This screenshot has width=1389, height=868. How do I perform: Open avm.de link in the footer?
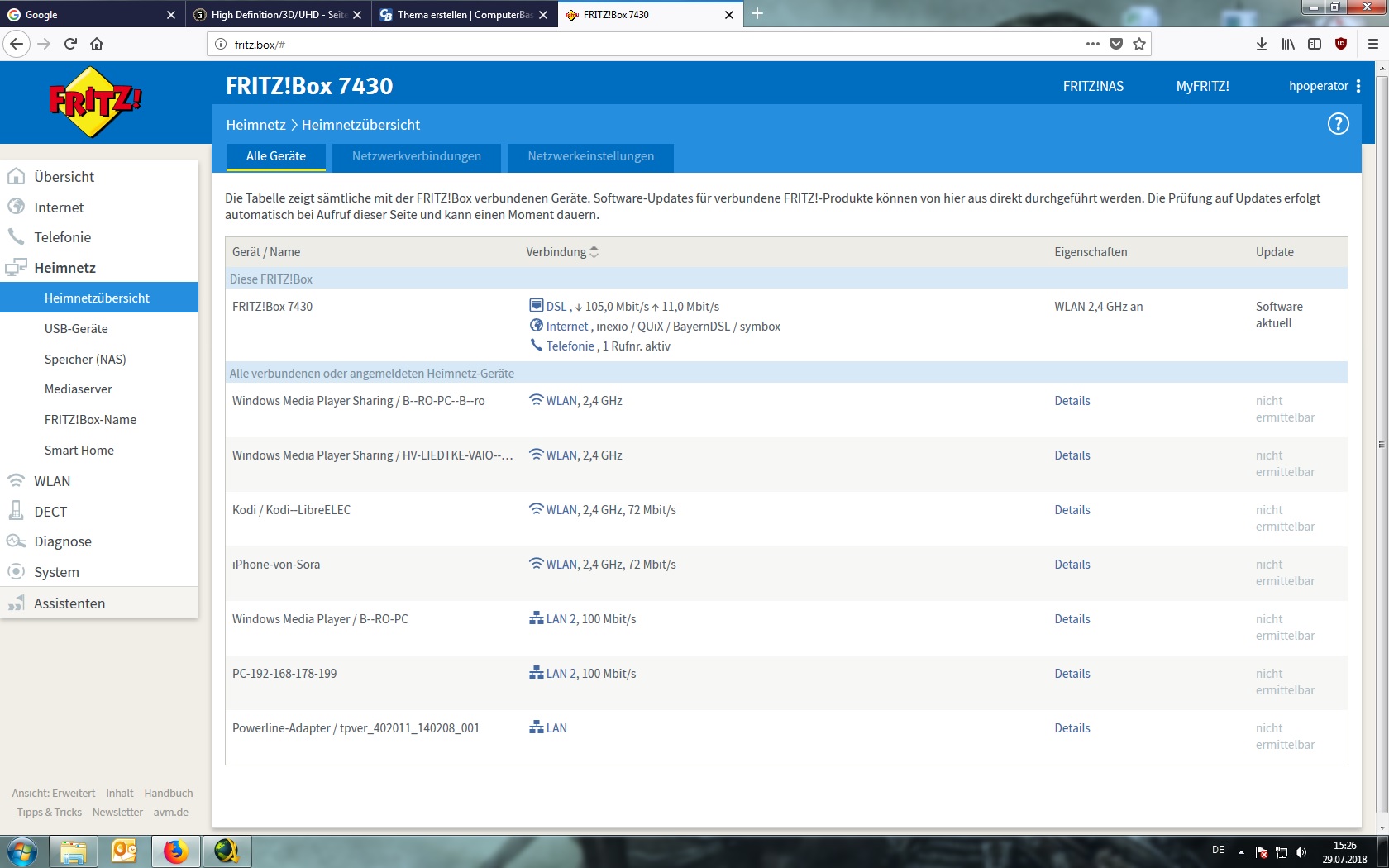170,813
